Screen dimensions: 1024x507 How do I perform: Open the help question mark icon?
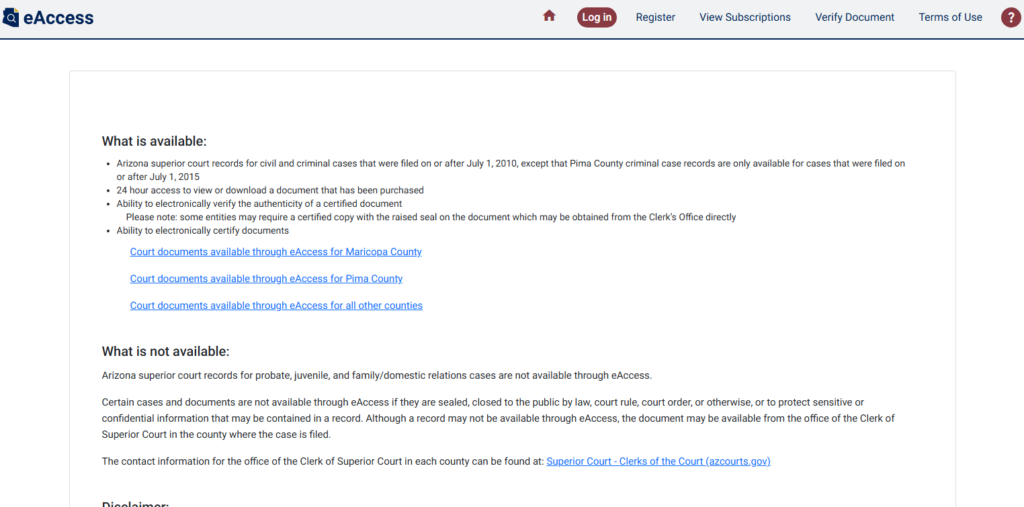pos(1010,17)
